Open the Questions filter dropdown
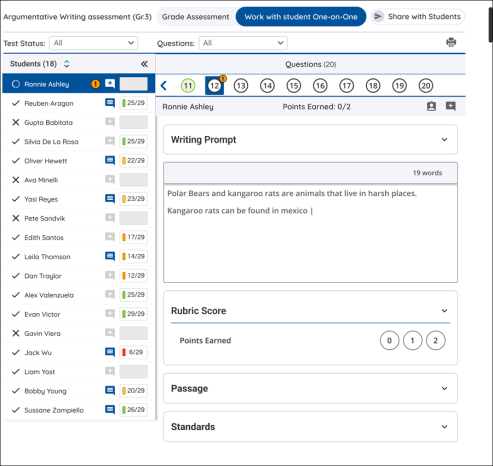The height and width of the screenshot is (466, 493). [x=243, y=43]
